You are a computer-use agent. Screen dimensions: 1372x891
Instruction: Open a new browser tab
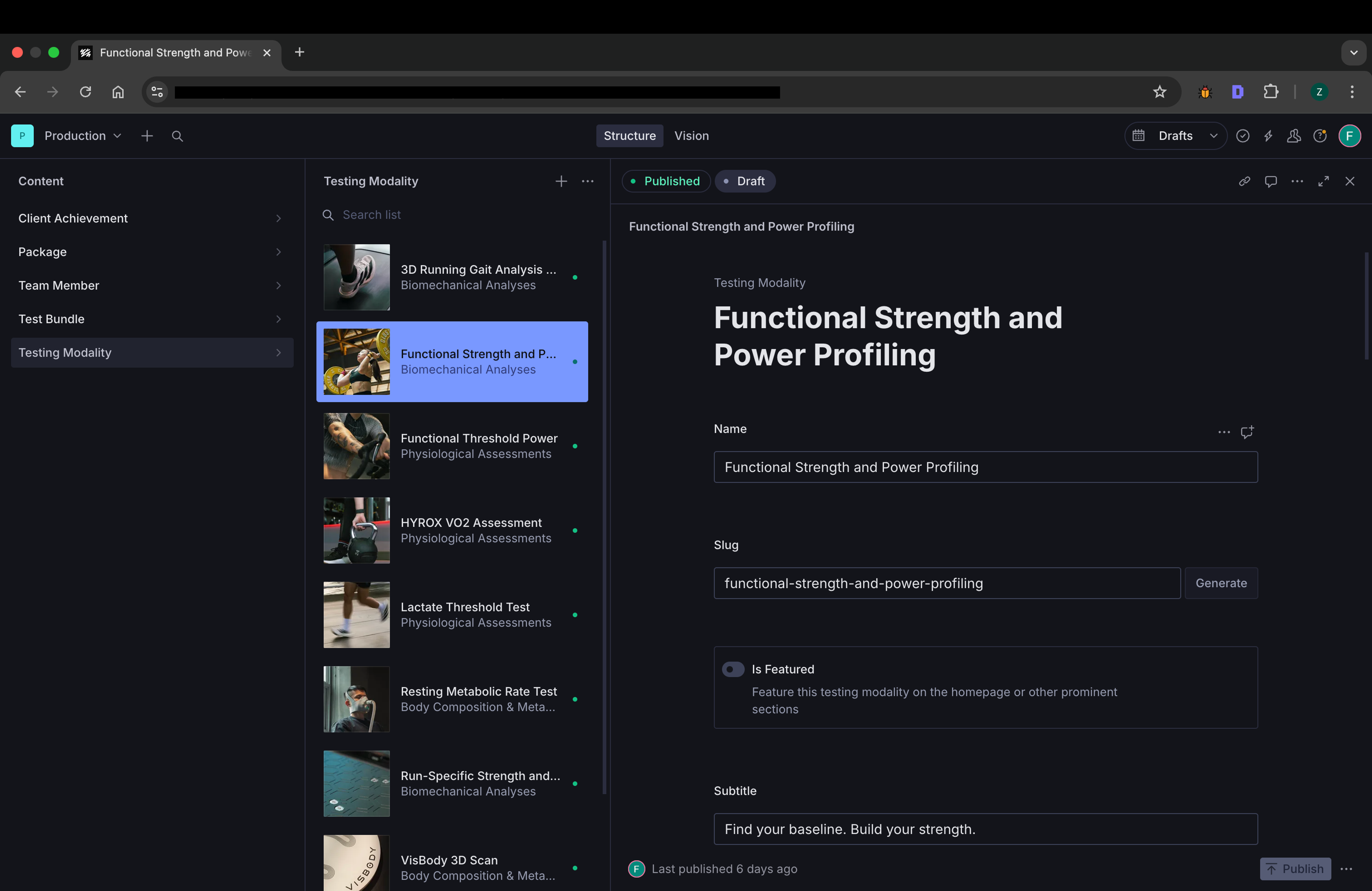click(299, 53)
